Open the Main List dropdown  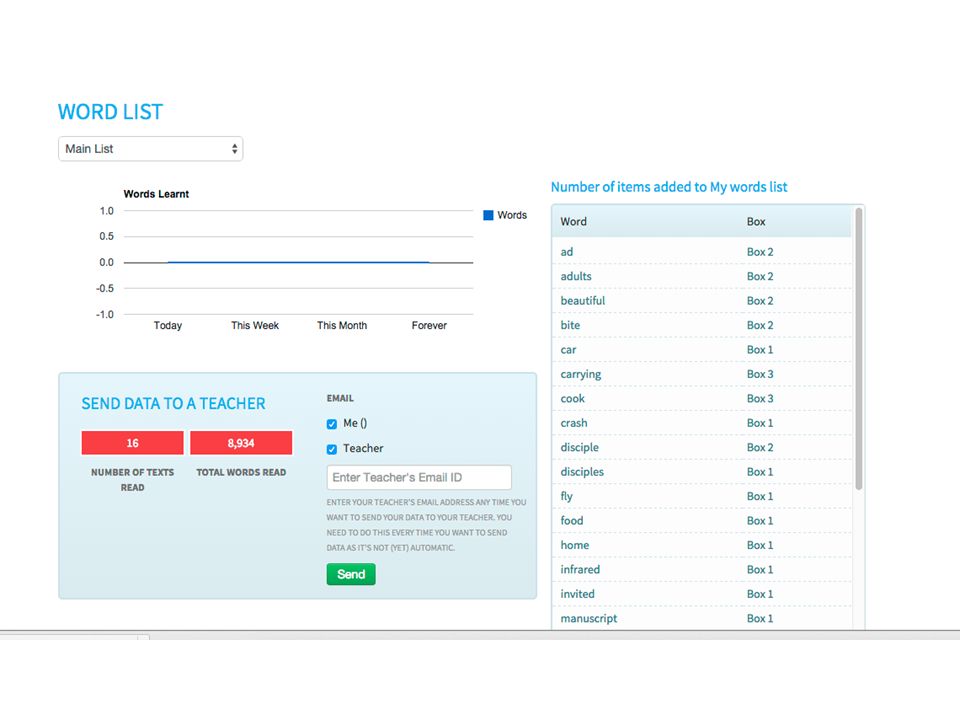[x=151, y=149]
